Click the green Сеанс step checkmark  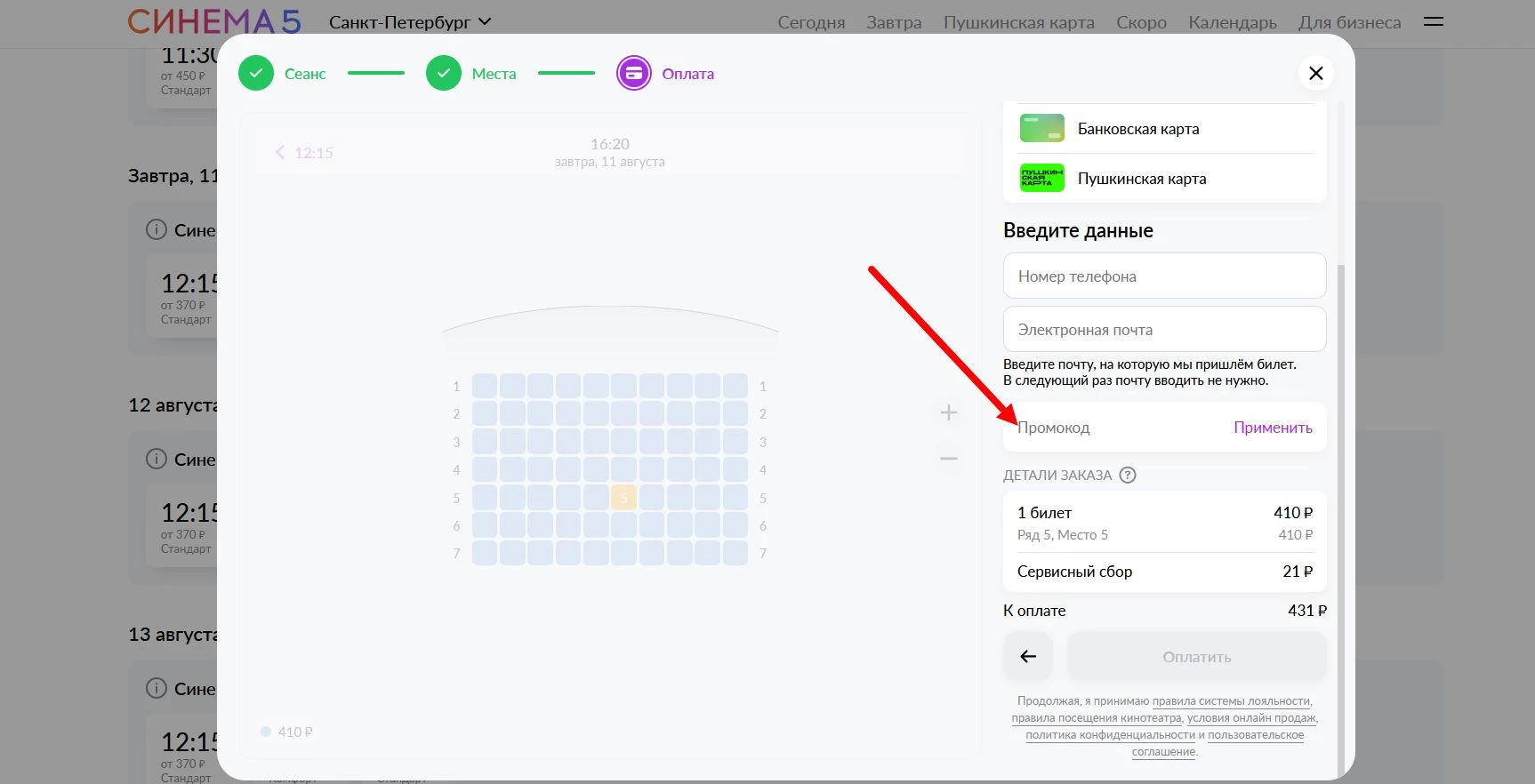click(256, 74)
